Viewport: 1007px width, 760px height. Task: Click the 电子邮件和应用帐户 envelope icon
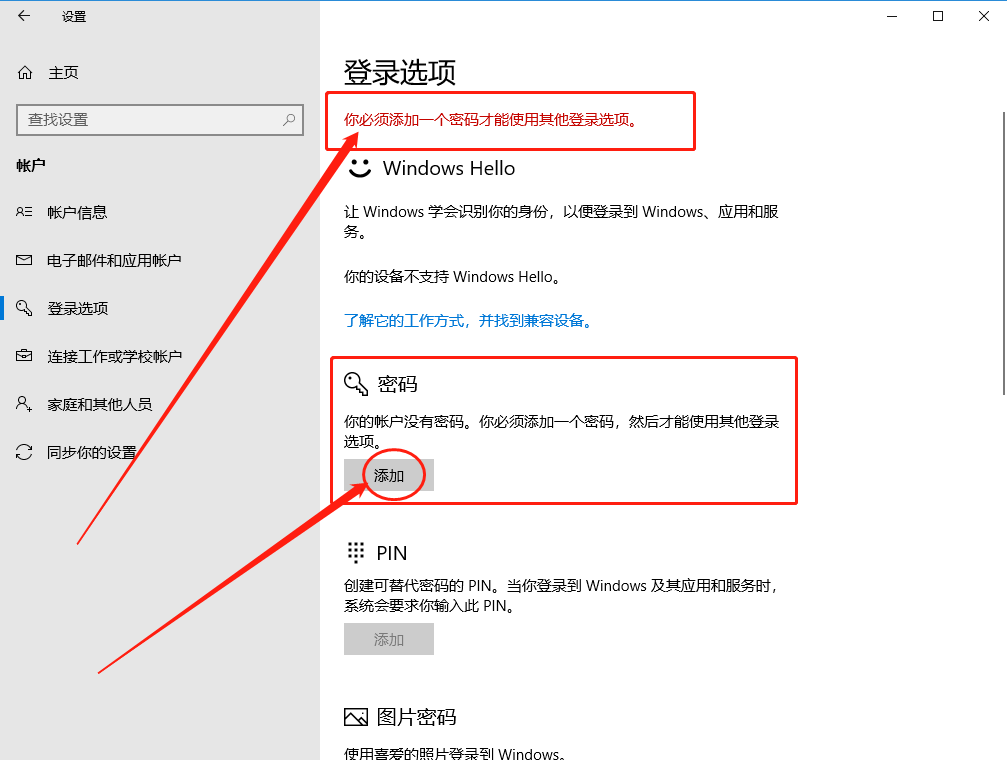24,260
